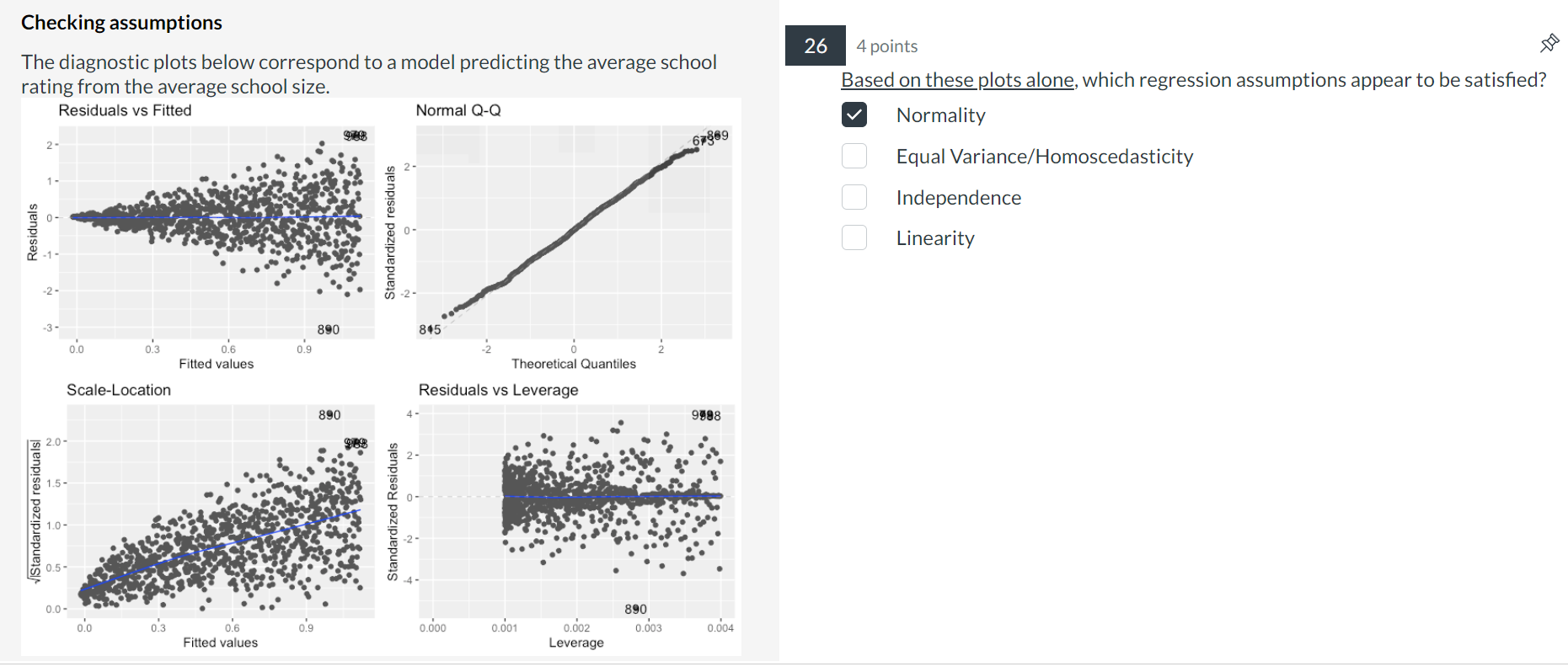The height and width of the screenshot is (672, 1568).
Task: Select the Residuals vs Leverage plot
Action: coord(575,511)
